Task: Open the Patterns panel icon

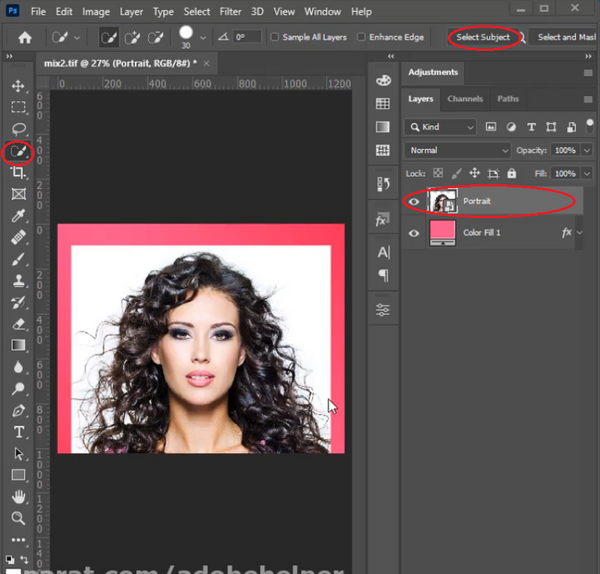Action: pyautogui.click(x=383, y=150)
